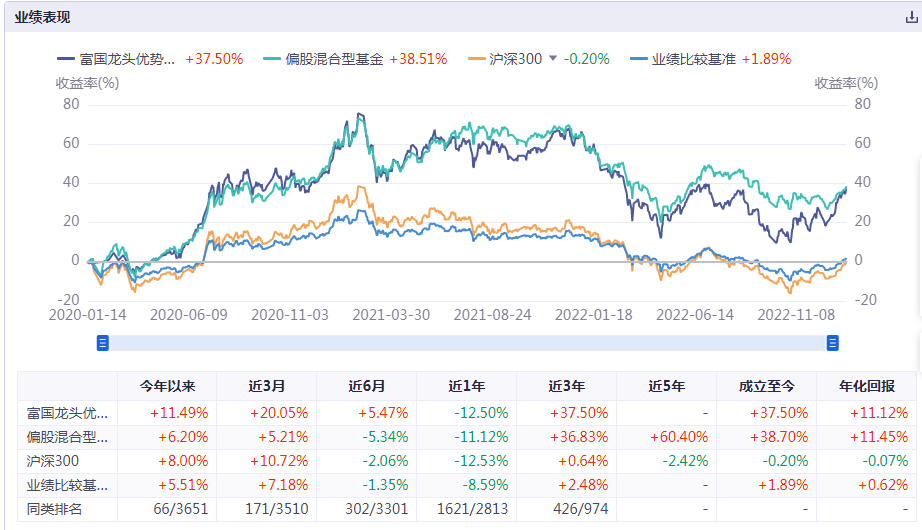
Task: Select the 近3年 column header
Action: 567,386
